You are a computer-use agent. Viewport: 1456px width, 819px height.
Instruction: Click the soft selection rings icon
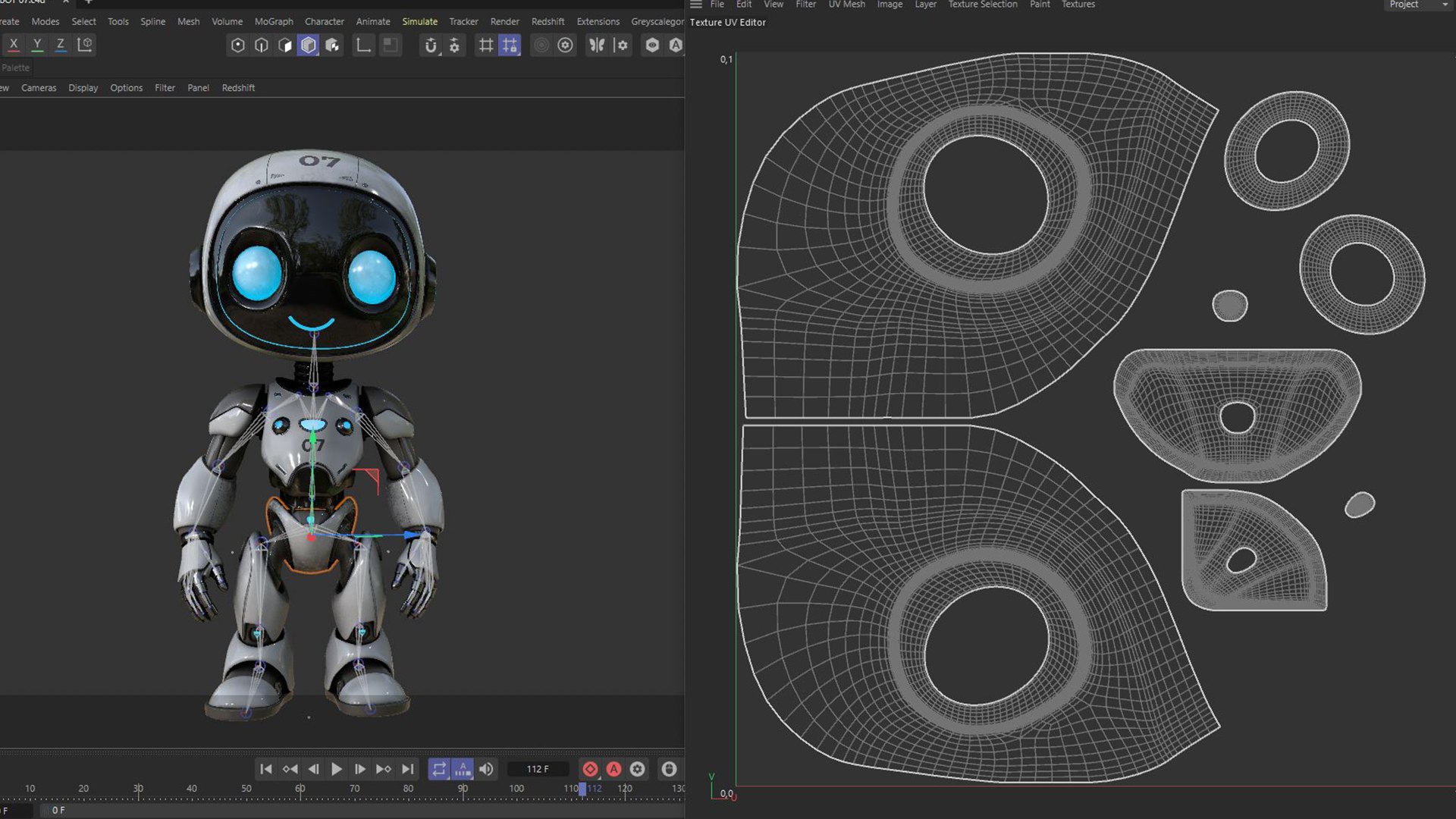pyautogui.click(x=541, y=45)
